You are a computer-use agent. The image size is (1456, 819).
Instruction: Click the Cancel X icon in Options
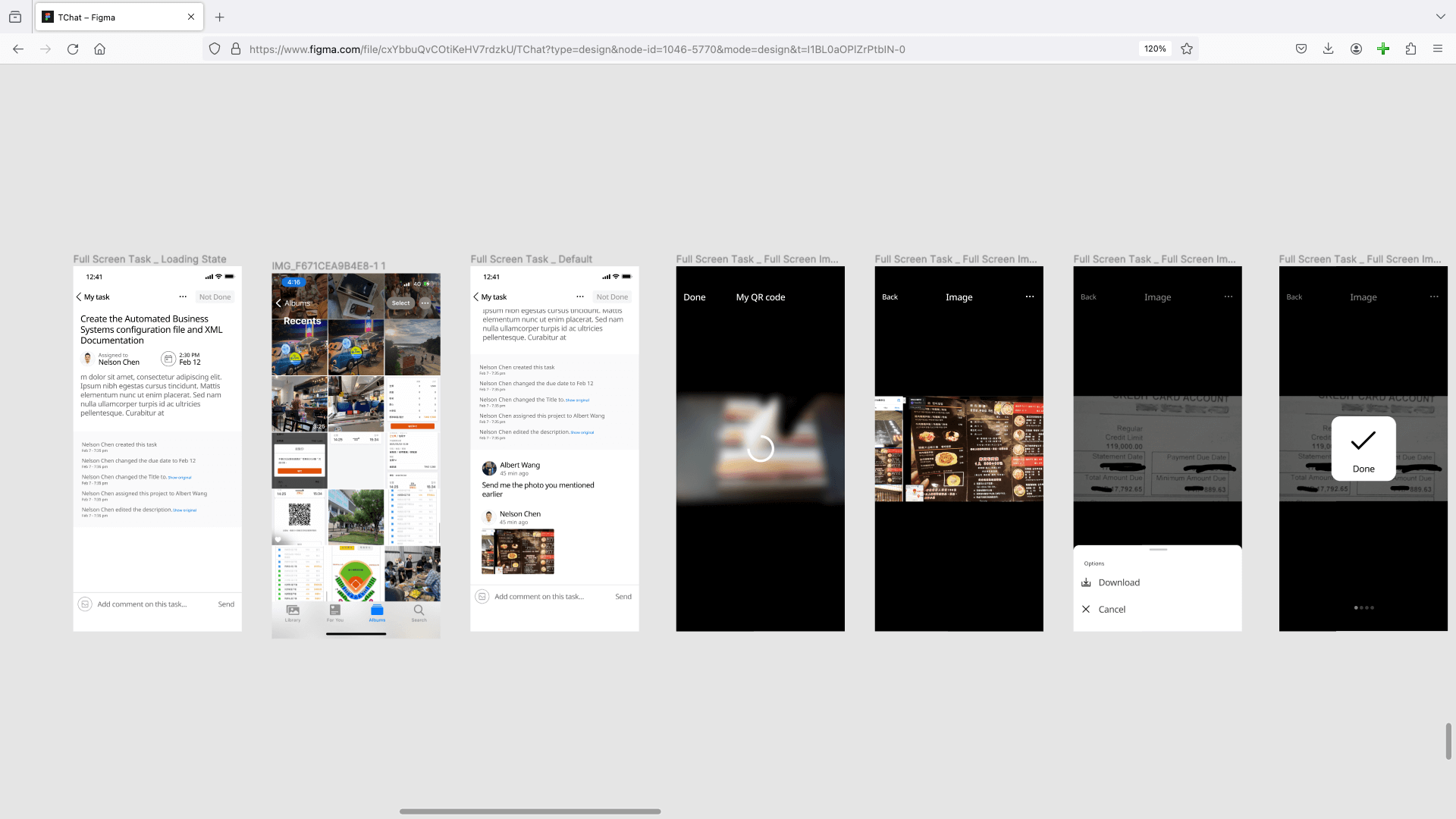[x=1086, y=609]
